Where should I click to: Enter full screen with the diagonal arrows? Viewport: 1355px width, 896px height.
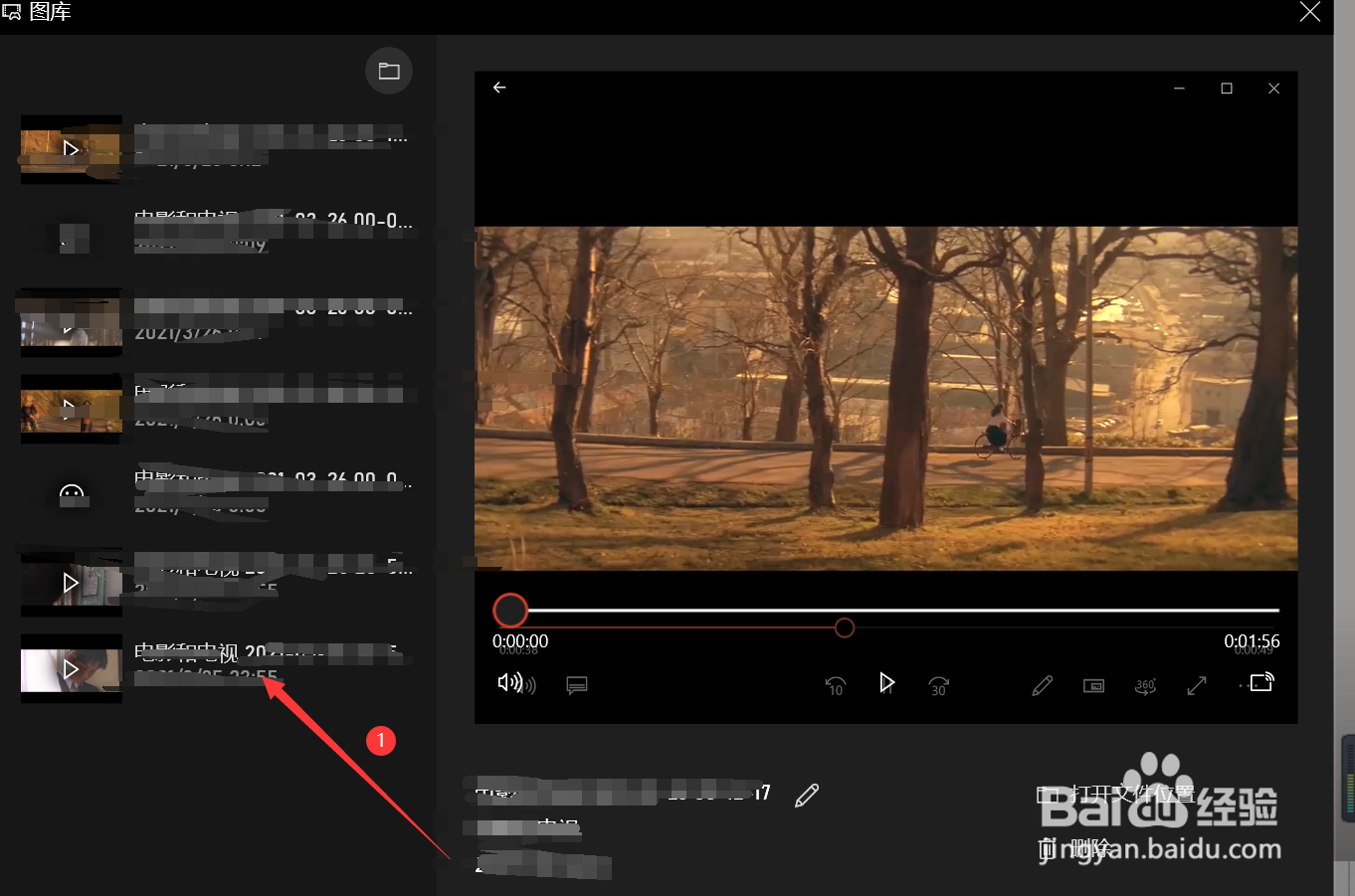1197,685
